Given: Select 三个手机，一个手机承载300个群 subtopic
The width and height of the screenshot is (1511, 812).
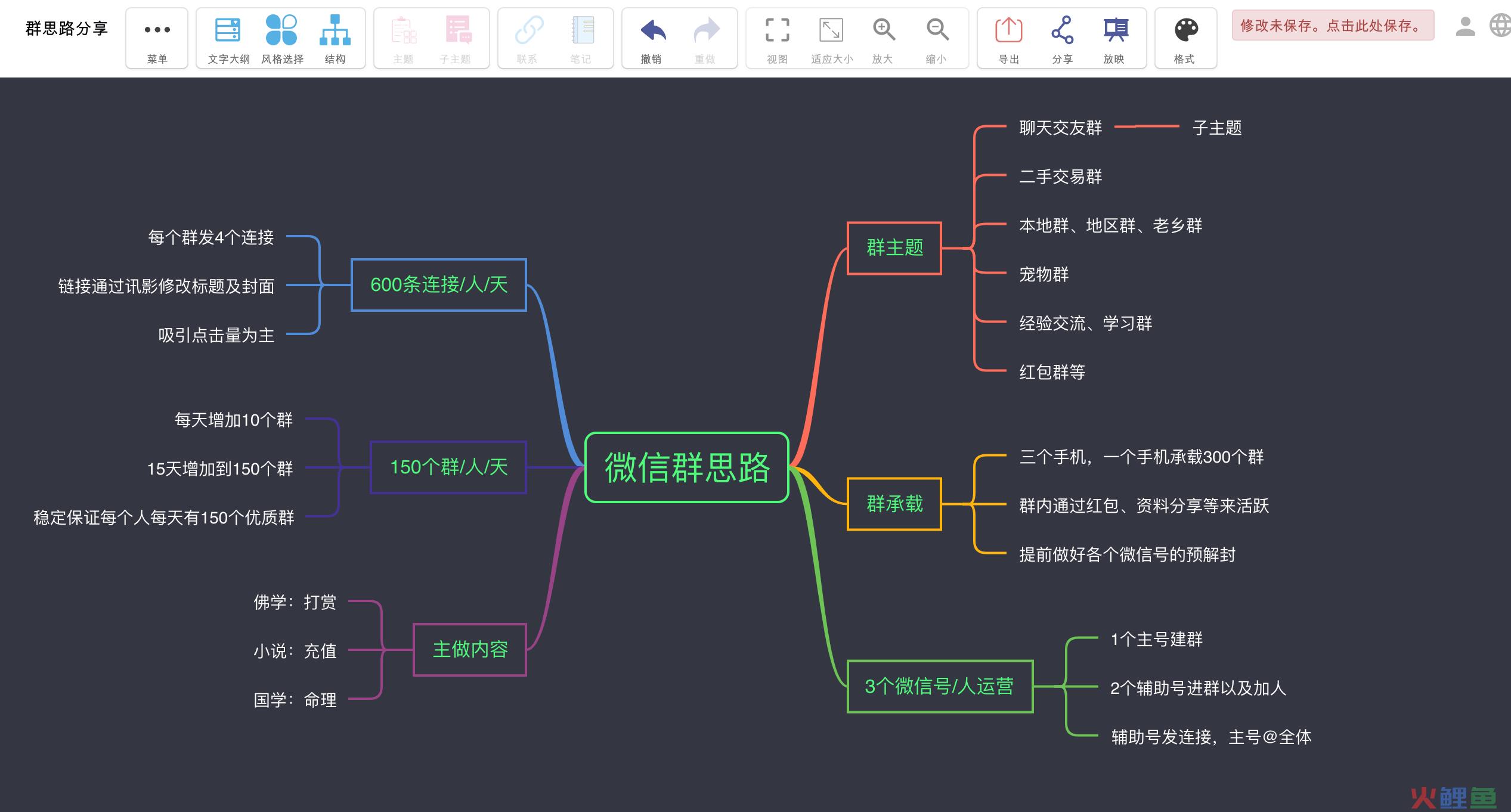Looking at the screenshot, I should pos(1141,457).
